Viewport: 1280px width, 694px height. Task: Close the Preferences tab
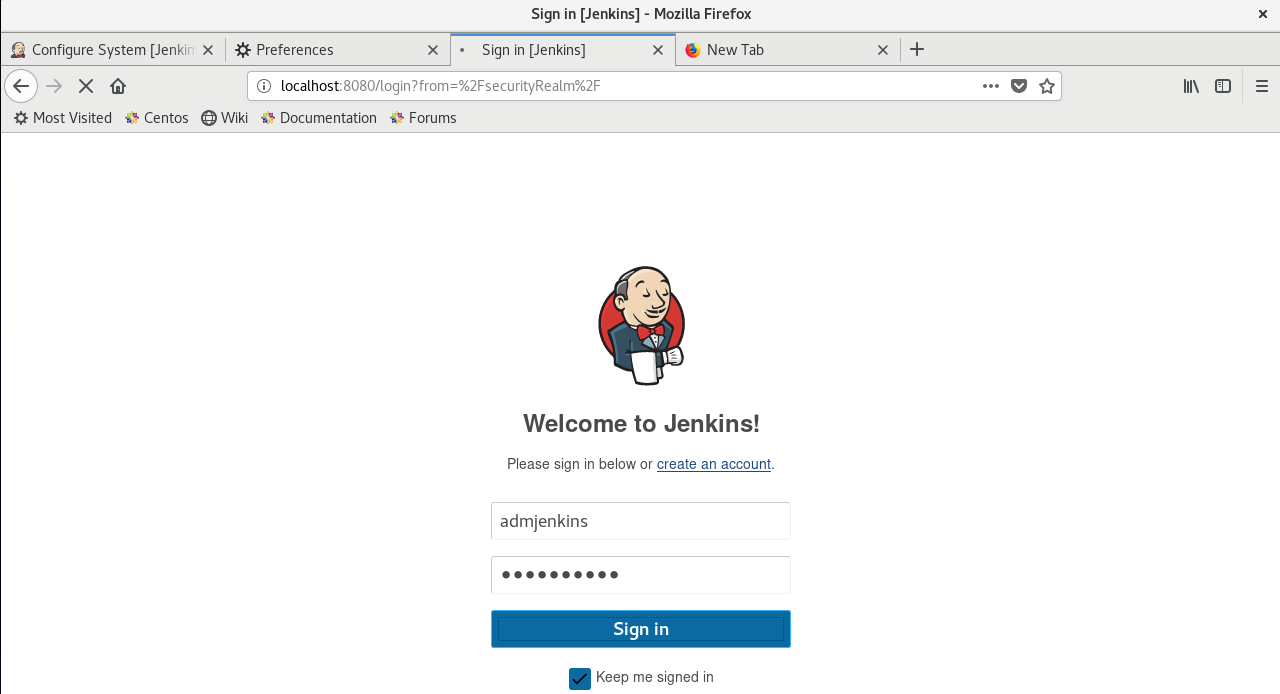[x=433, y=50]
